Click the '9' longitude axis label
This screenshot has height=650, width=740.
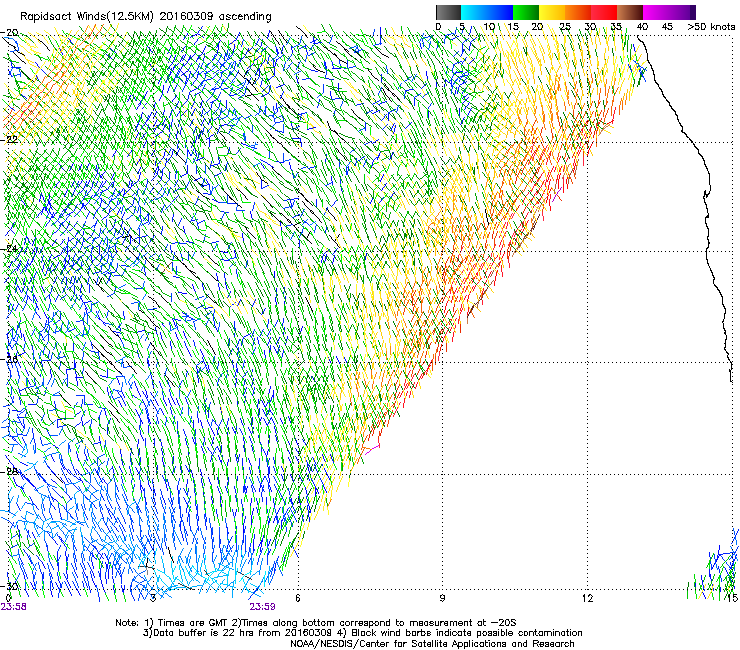(x=442, y=598)
